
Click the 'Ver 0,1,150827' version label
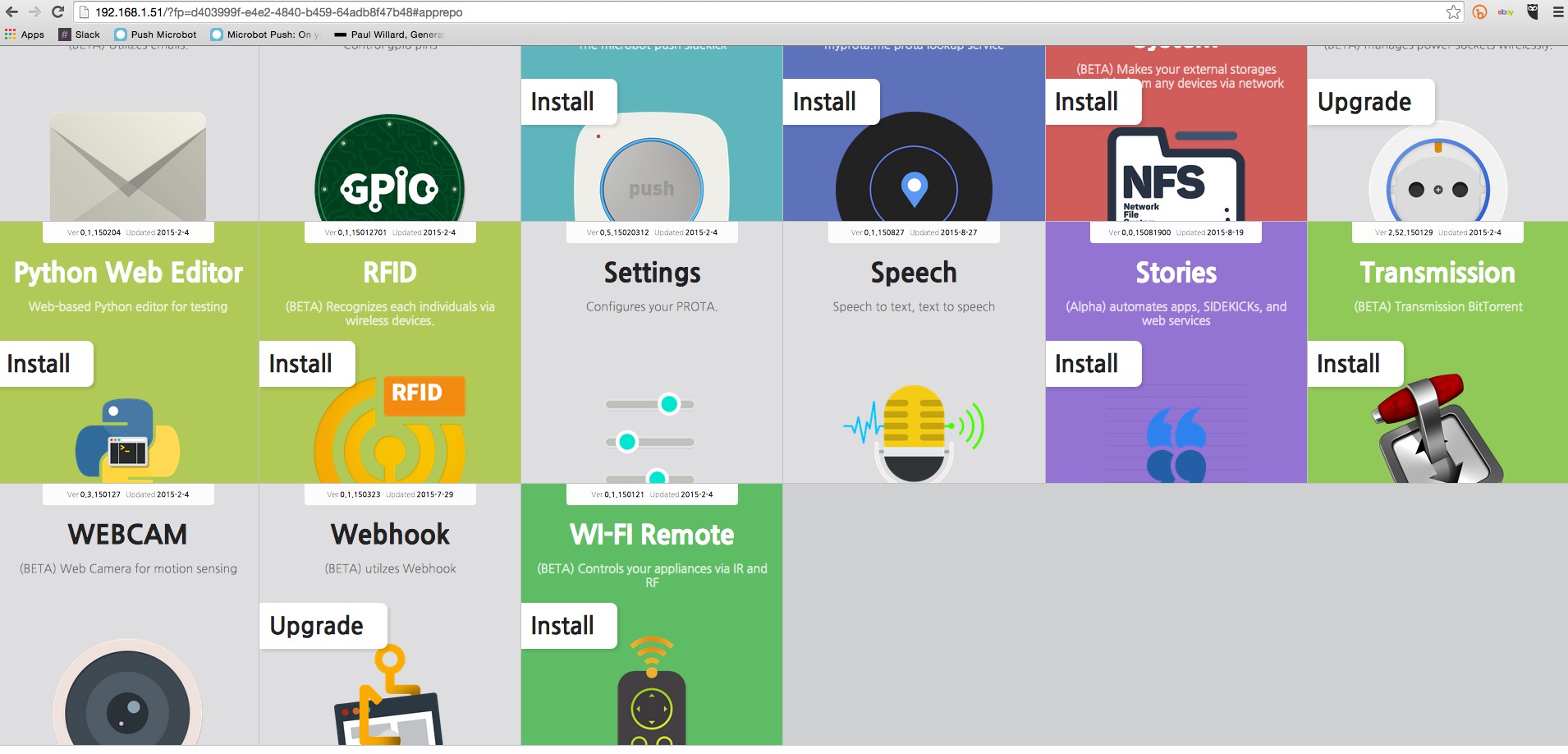point(878,232)
